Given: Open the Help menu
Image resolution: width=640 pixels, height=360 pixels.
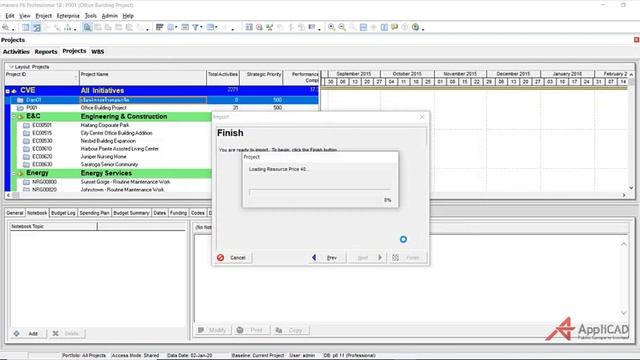Looking at the screenshot, I should pos(128,16).
